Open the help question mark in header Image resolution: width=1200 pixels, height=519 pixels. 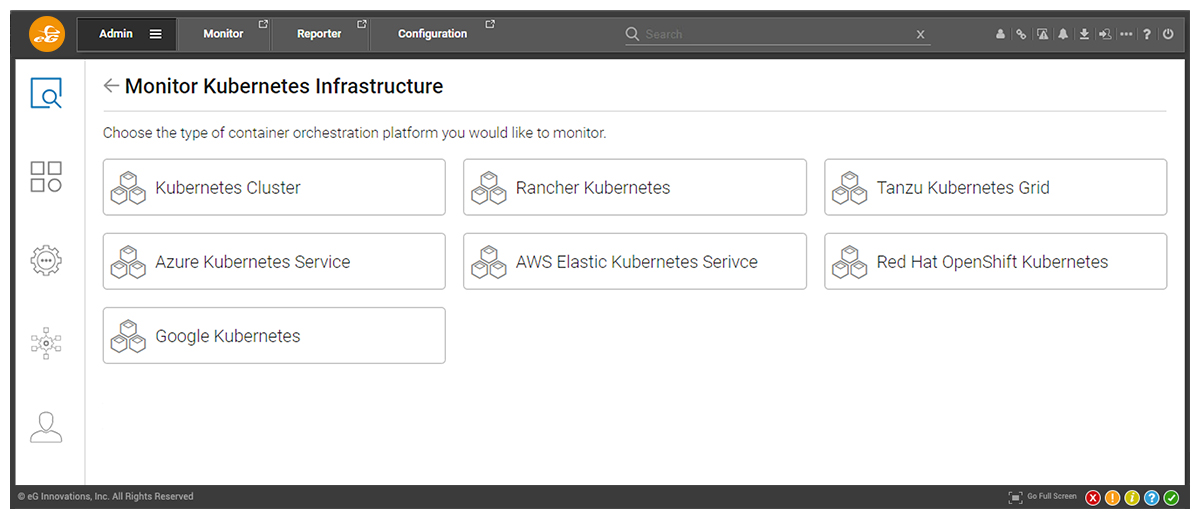[1147, 34]
